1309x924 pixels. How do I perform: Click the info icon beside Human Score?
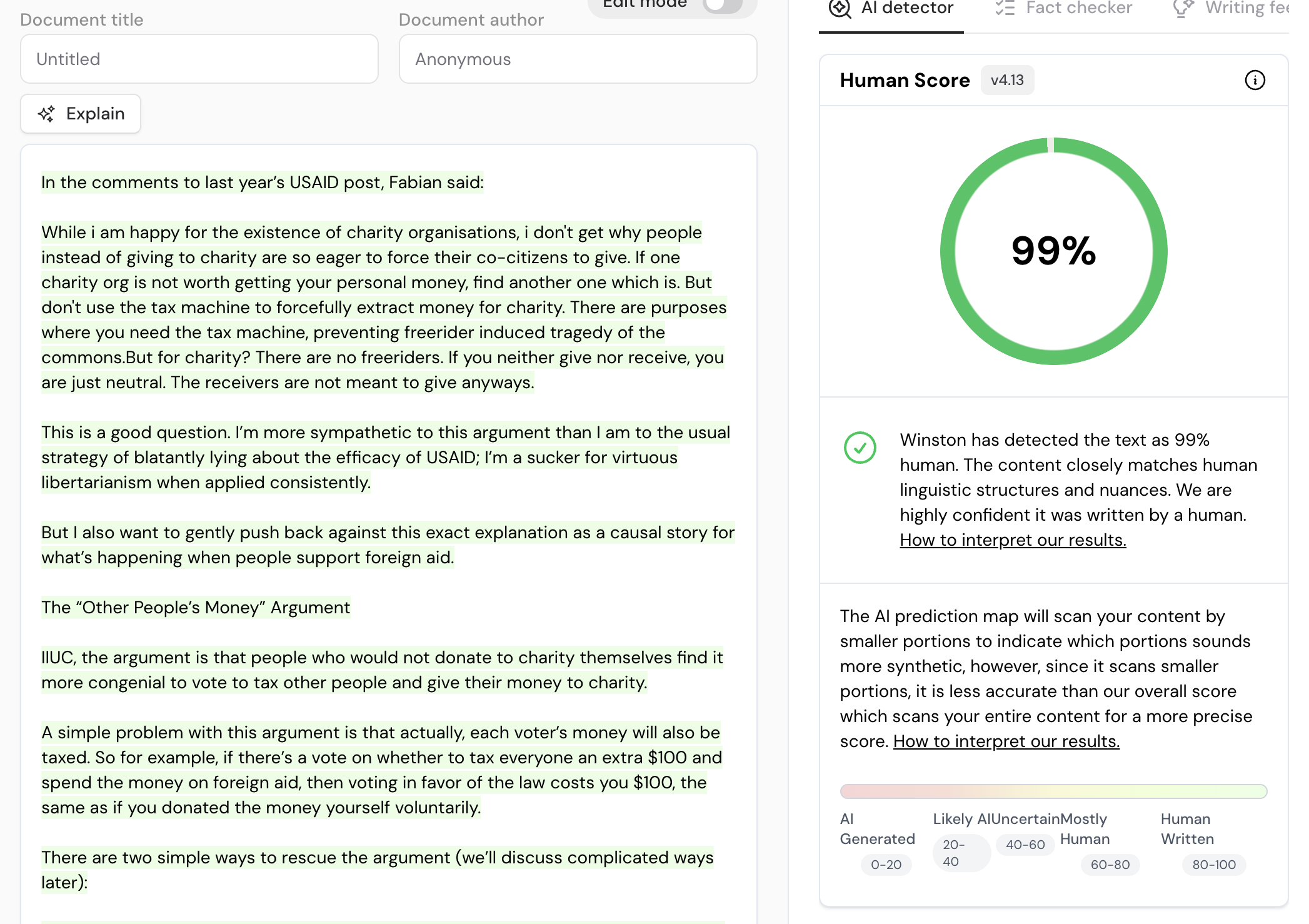(1255, 80)
